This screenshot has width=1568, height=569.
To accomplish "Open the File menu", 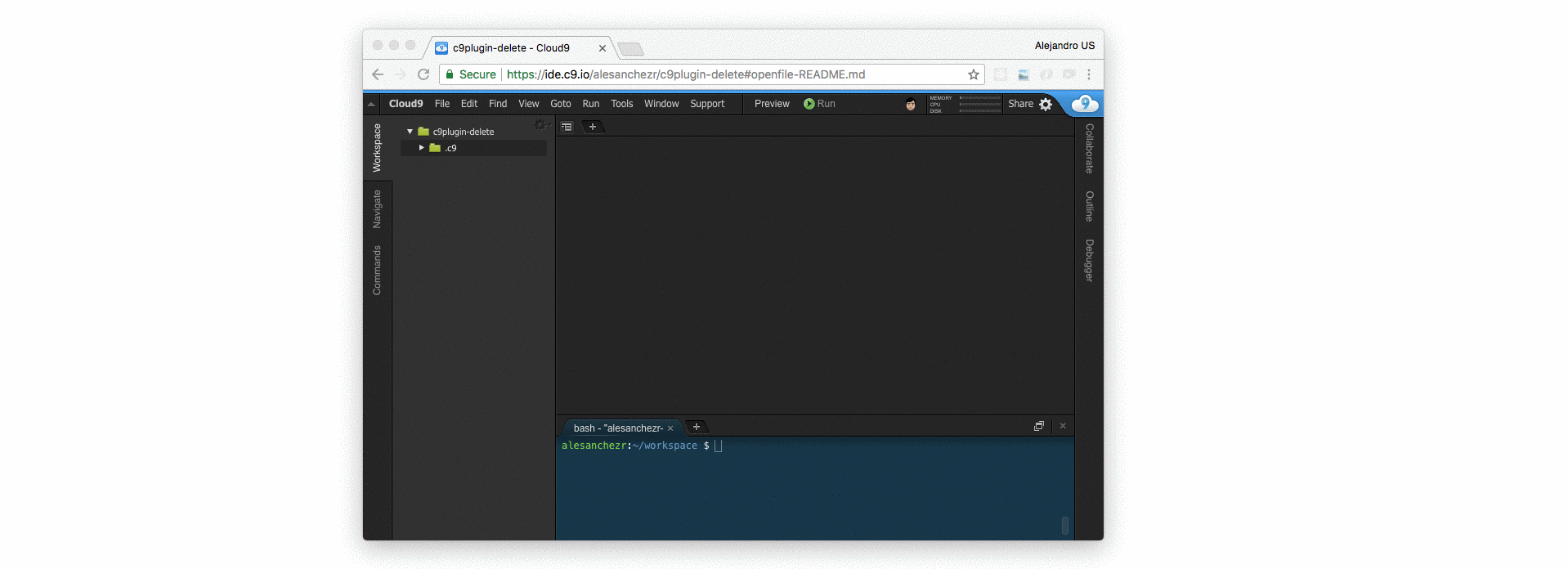I will (x=442, y=104).
